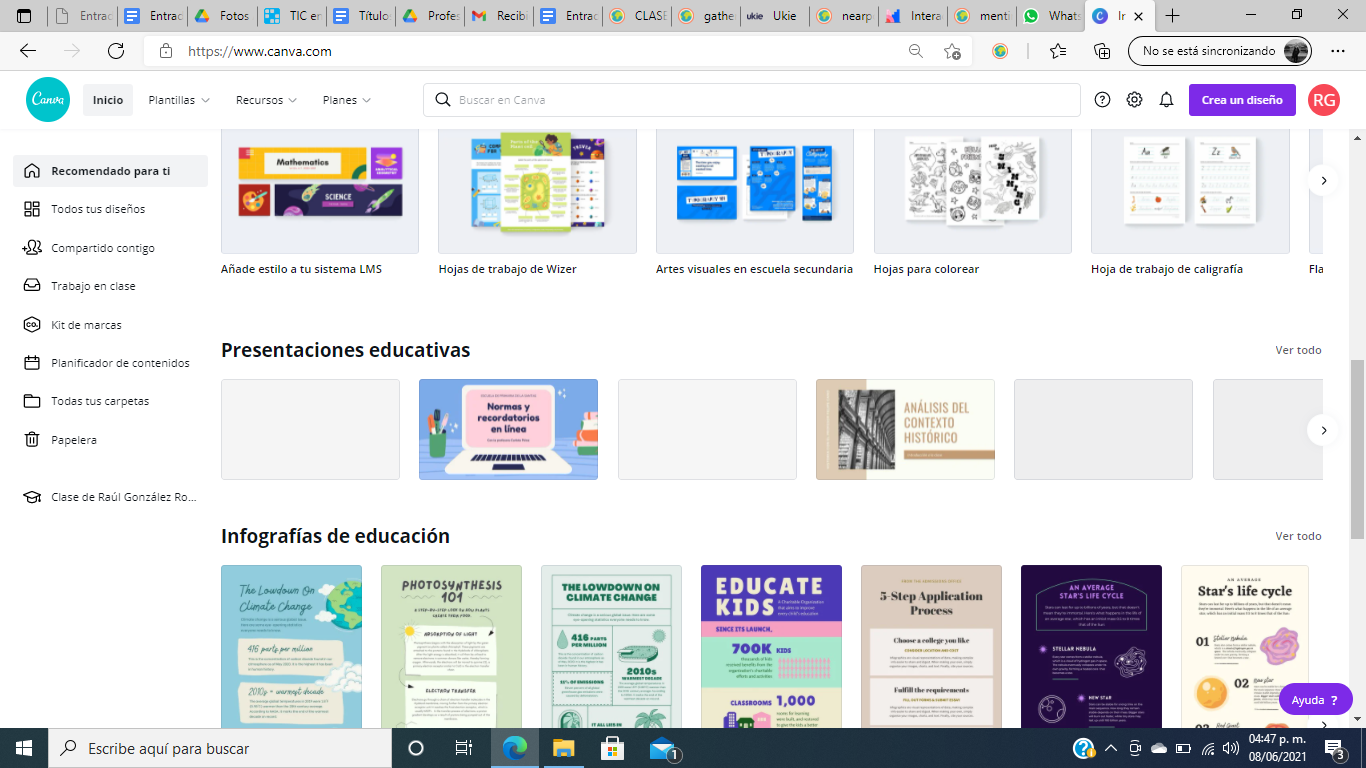Click the help question mark icon
1366x768 pixels.
(1101, 99)
